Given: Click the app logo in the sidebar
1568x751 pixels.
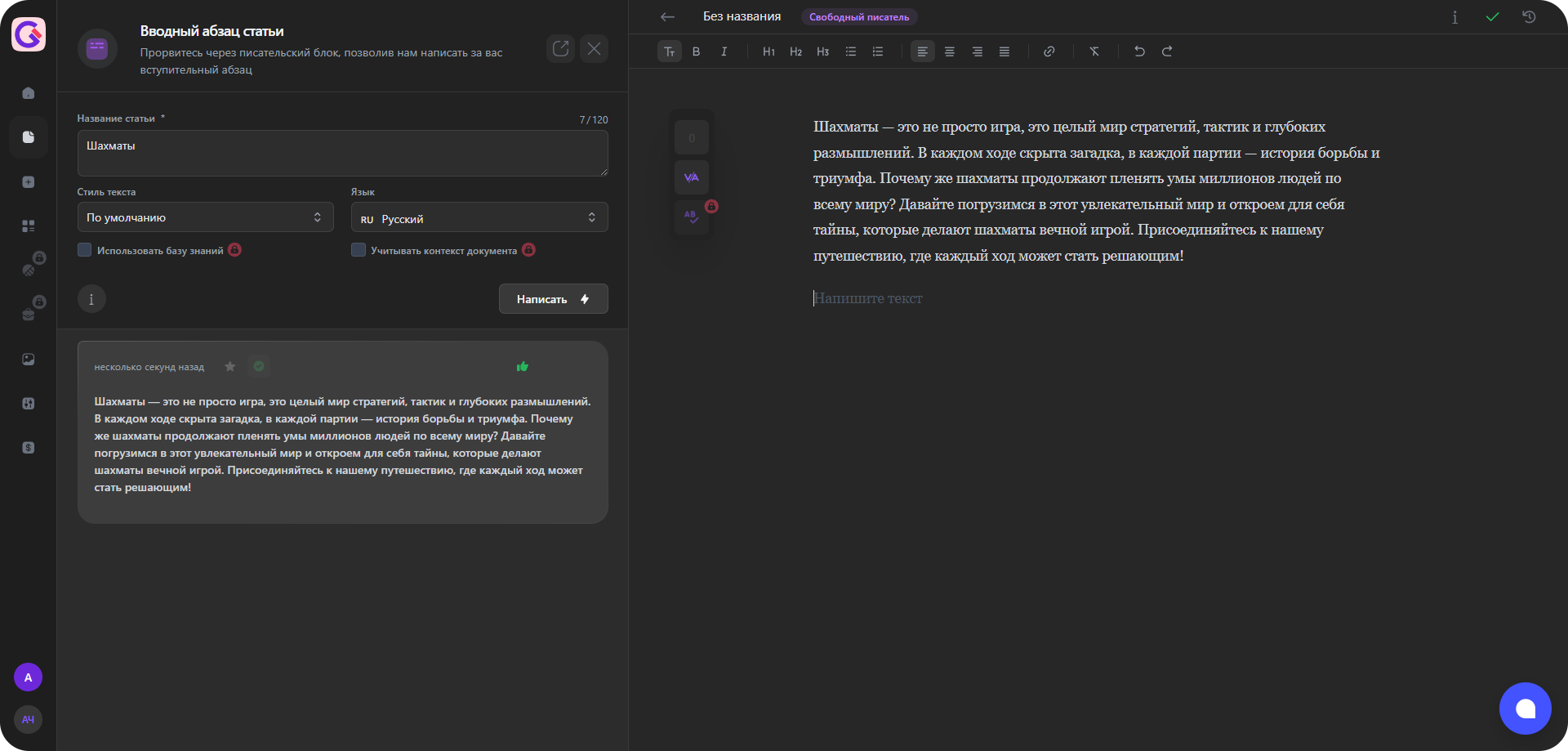Looking at the screenshot, I should coord(29,34).
